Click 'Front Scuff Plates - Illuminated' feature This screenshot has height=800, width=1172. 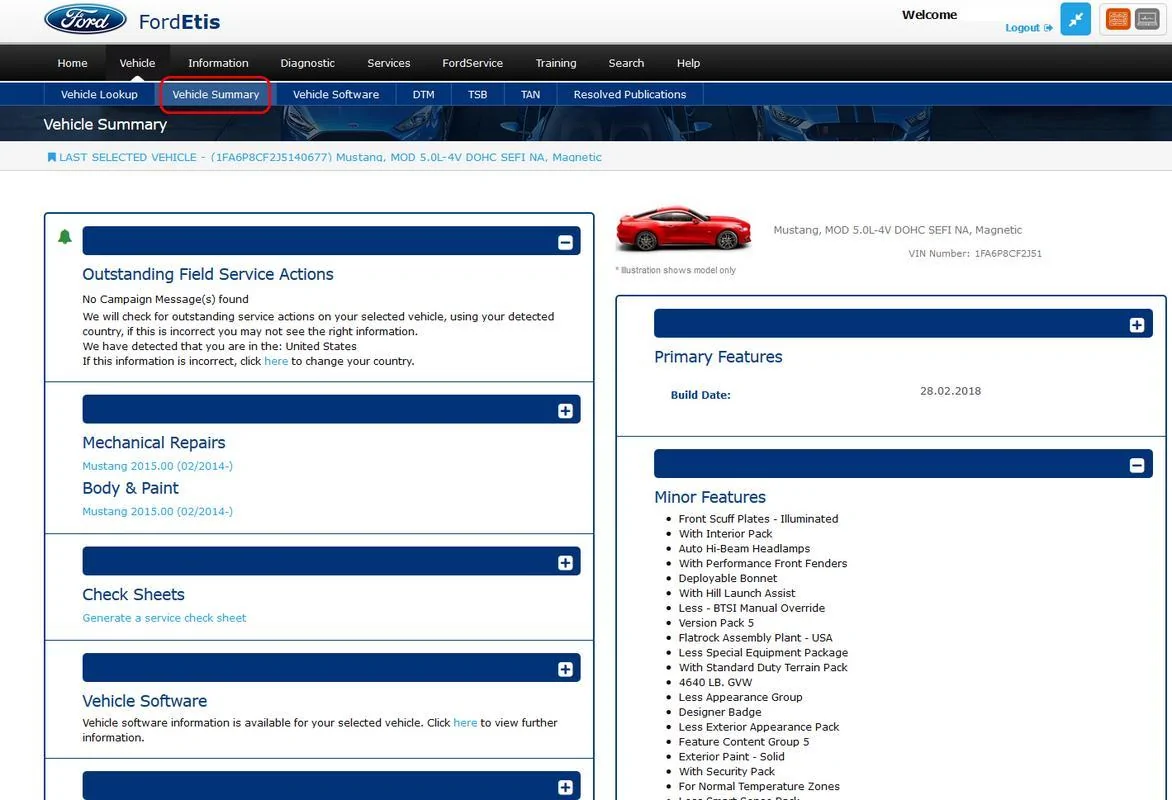[758, 519]
